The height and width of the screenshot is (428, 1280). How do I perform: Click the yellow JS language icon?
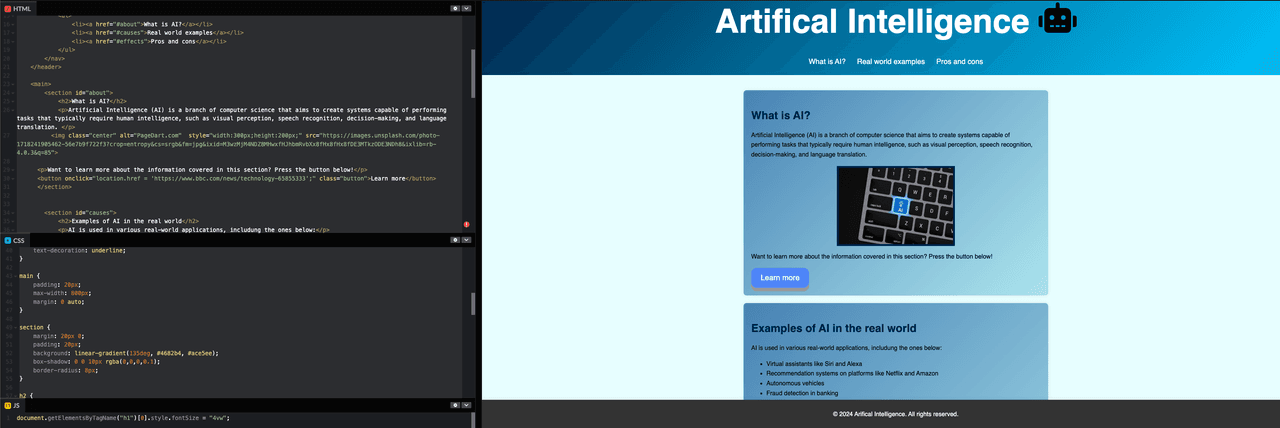pos(8,405)
